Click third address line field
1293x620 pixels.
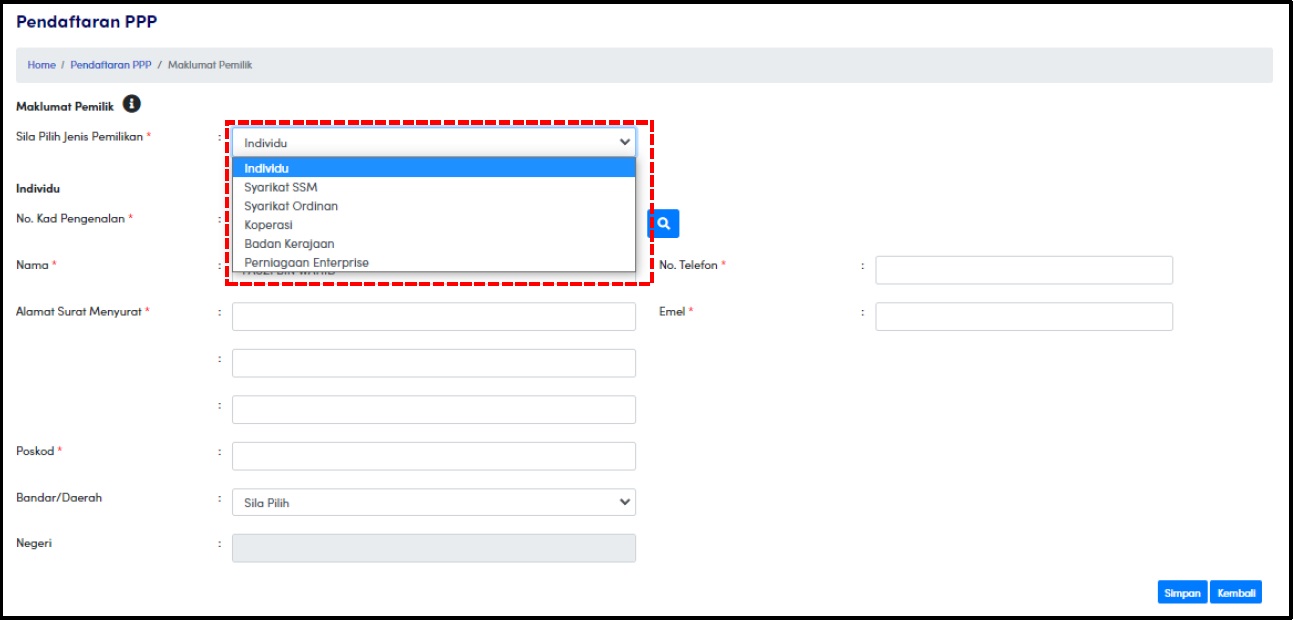[434, 410]
